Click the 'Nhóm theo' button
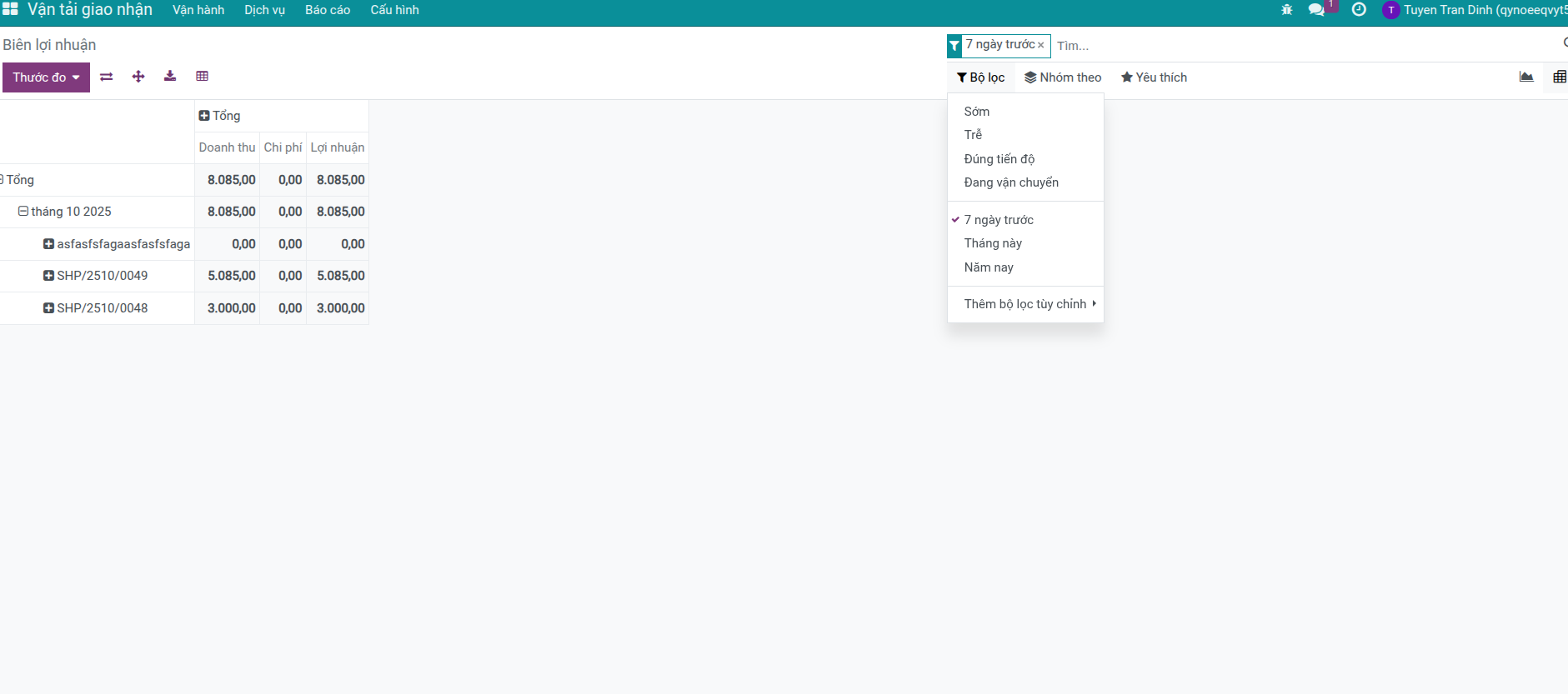Viewport: 1568px width, 694px height. 1063,77
